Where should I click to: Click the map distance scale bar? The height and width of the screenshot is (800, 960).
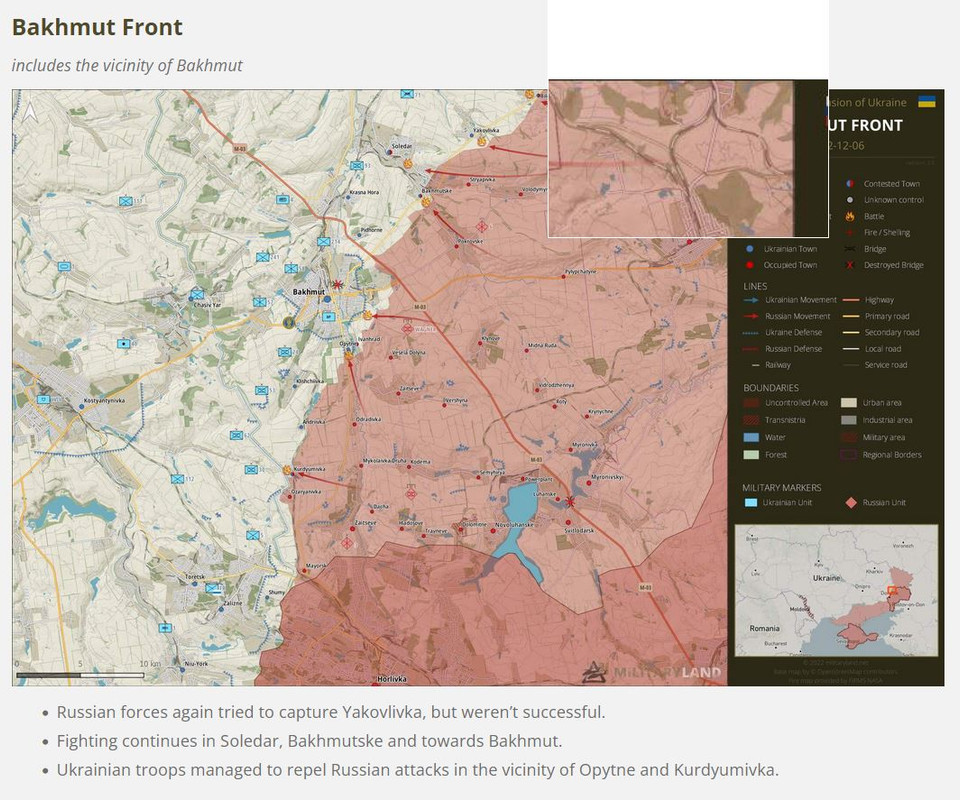pyautogui.click(x=81, y=675)
